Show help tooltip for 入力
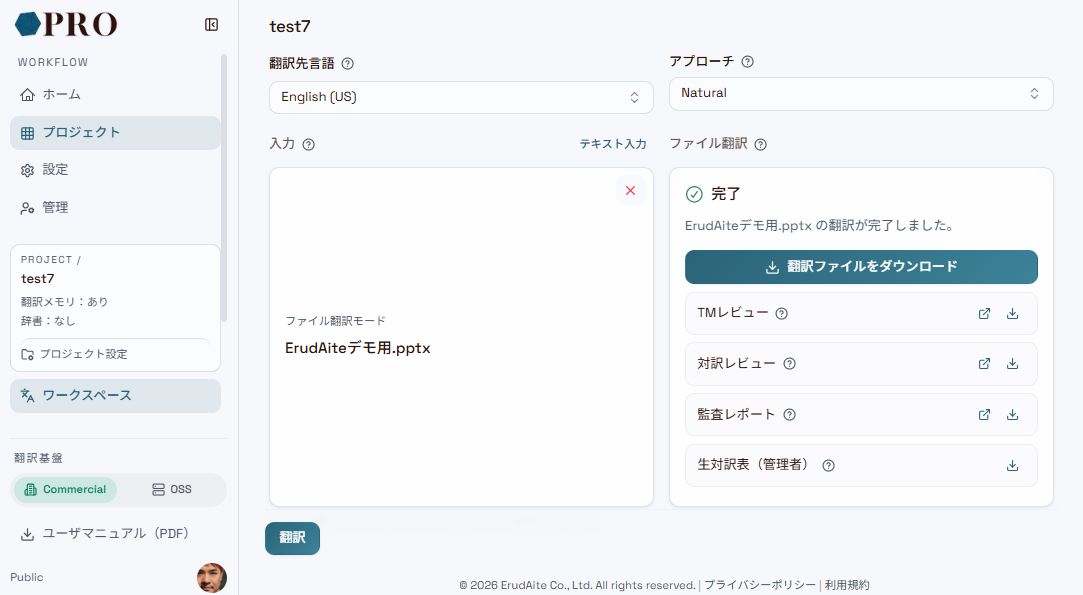 coord(309,144)
